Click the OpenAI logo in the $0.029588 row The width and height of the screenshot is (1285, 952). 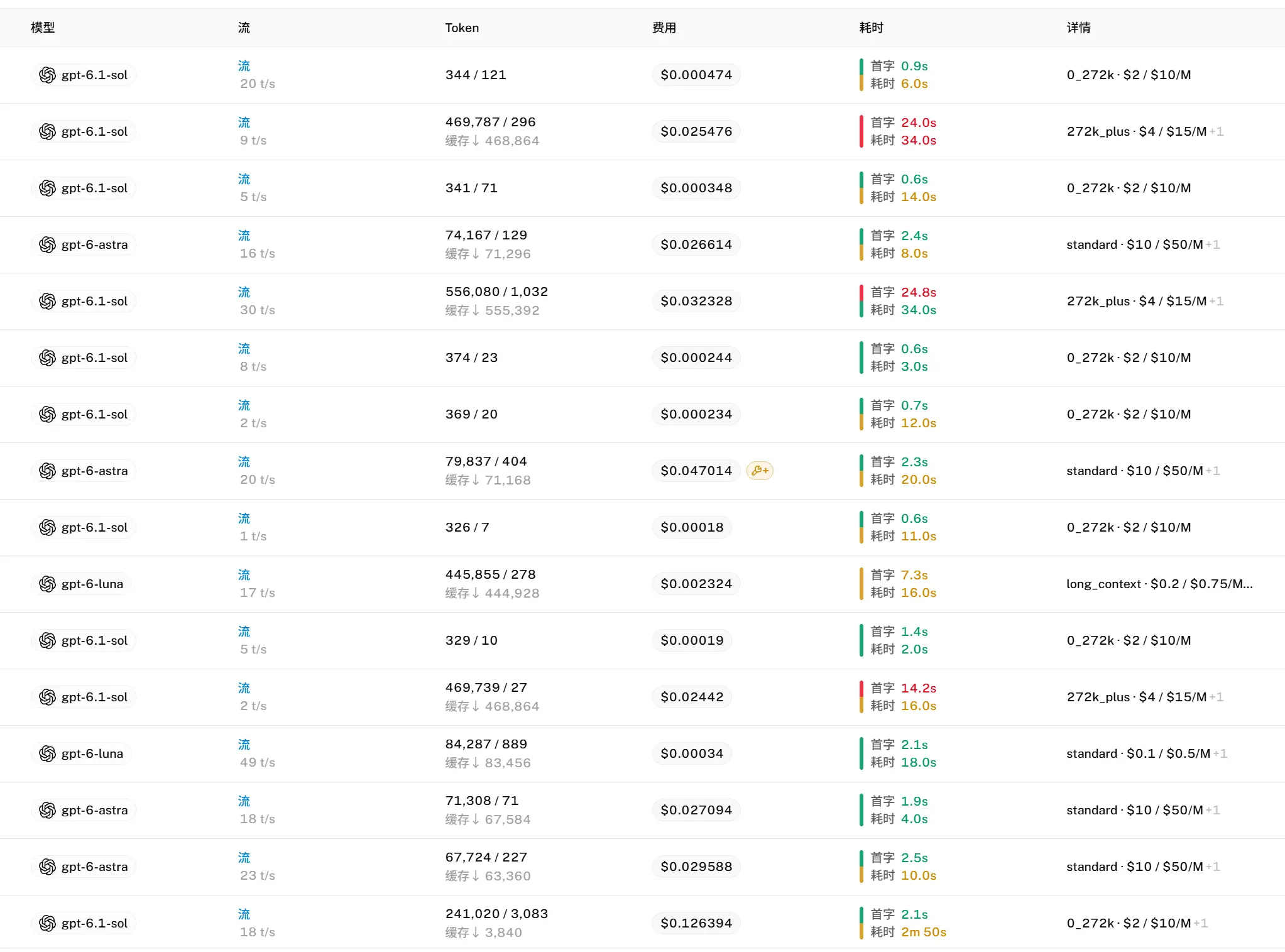click(47, 867)
